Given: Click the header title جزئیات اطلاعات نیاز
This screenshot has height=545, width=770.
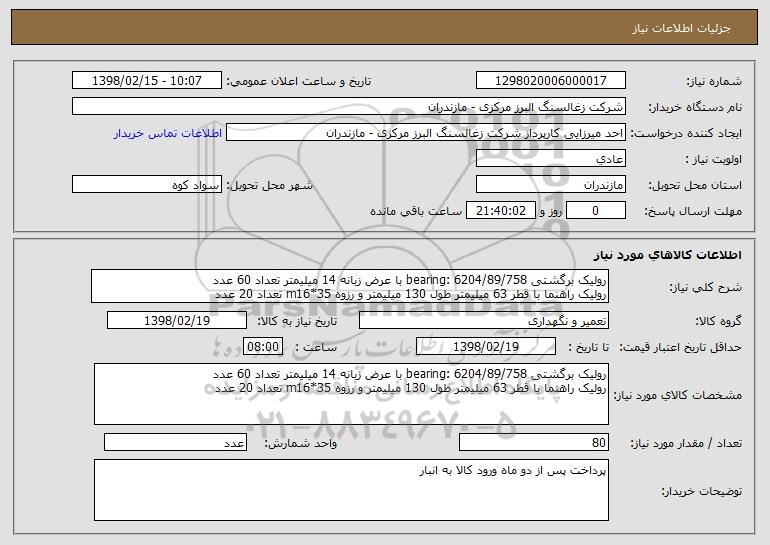Looking at the screenshot, I should click(x=681, y=28).
